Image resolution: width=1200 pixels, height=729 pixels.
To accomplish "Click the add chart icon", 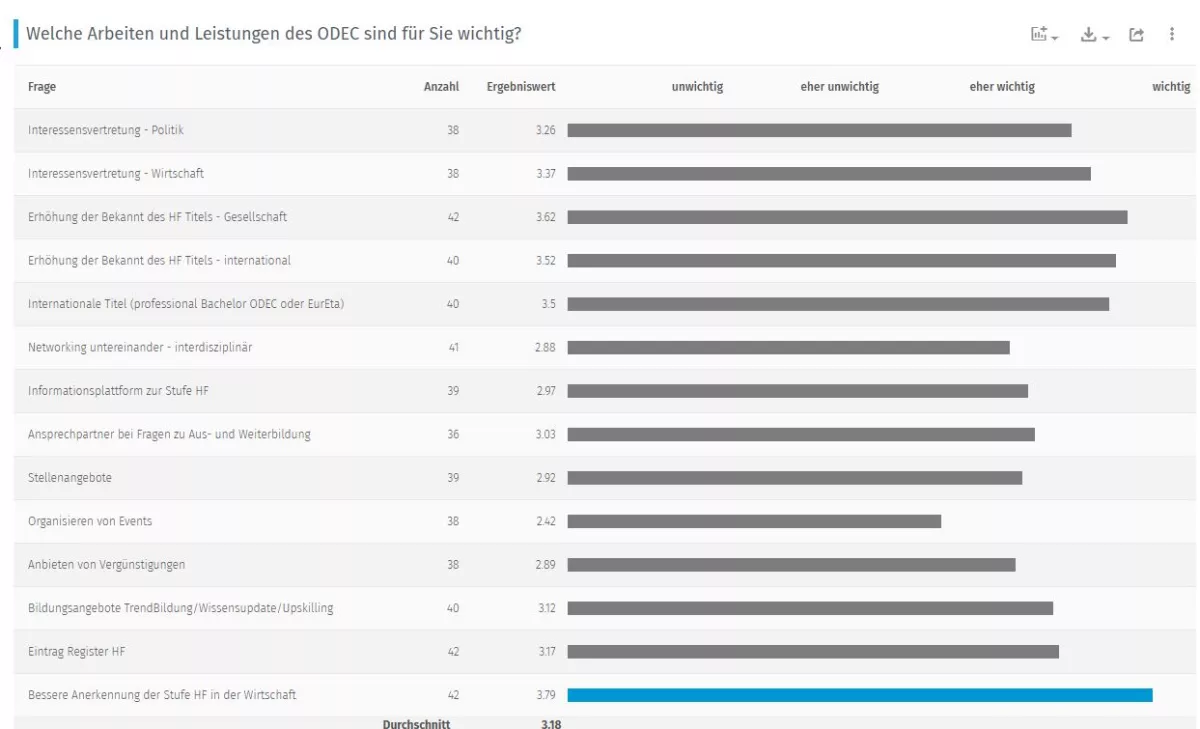I will click(x=1040, y=35).
